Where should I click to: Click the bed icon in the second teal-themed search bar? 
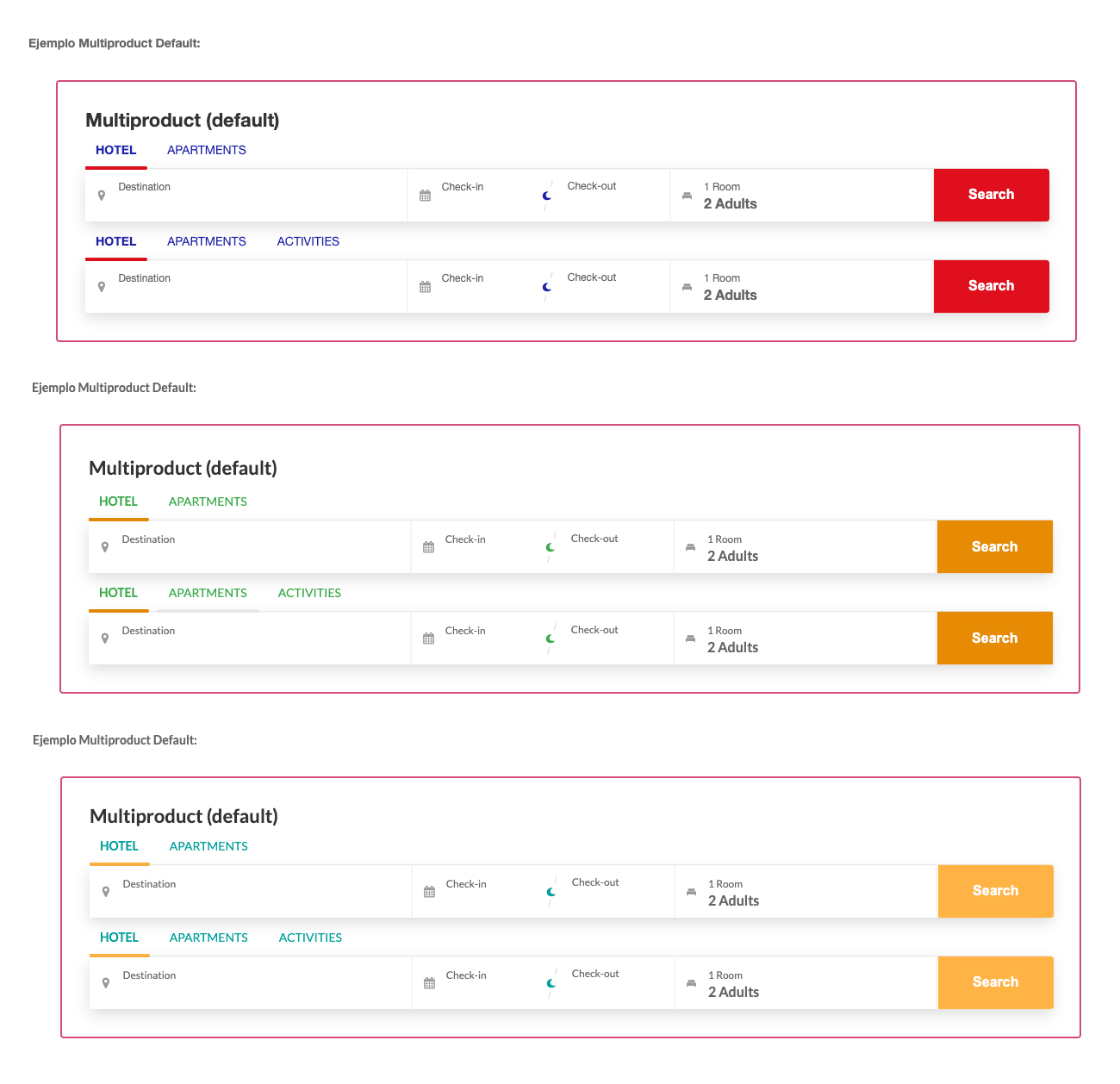coord(691,983)
